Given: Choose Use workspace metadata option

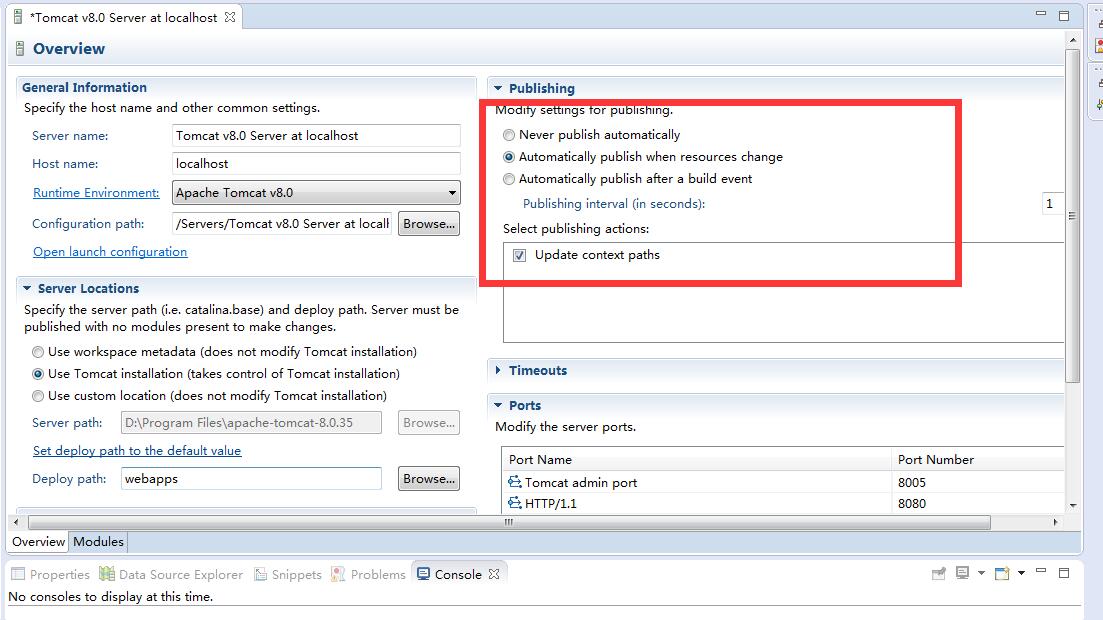Looking at the screenshot, I should 38,352.
